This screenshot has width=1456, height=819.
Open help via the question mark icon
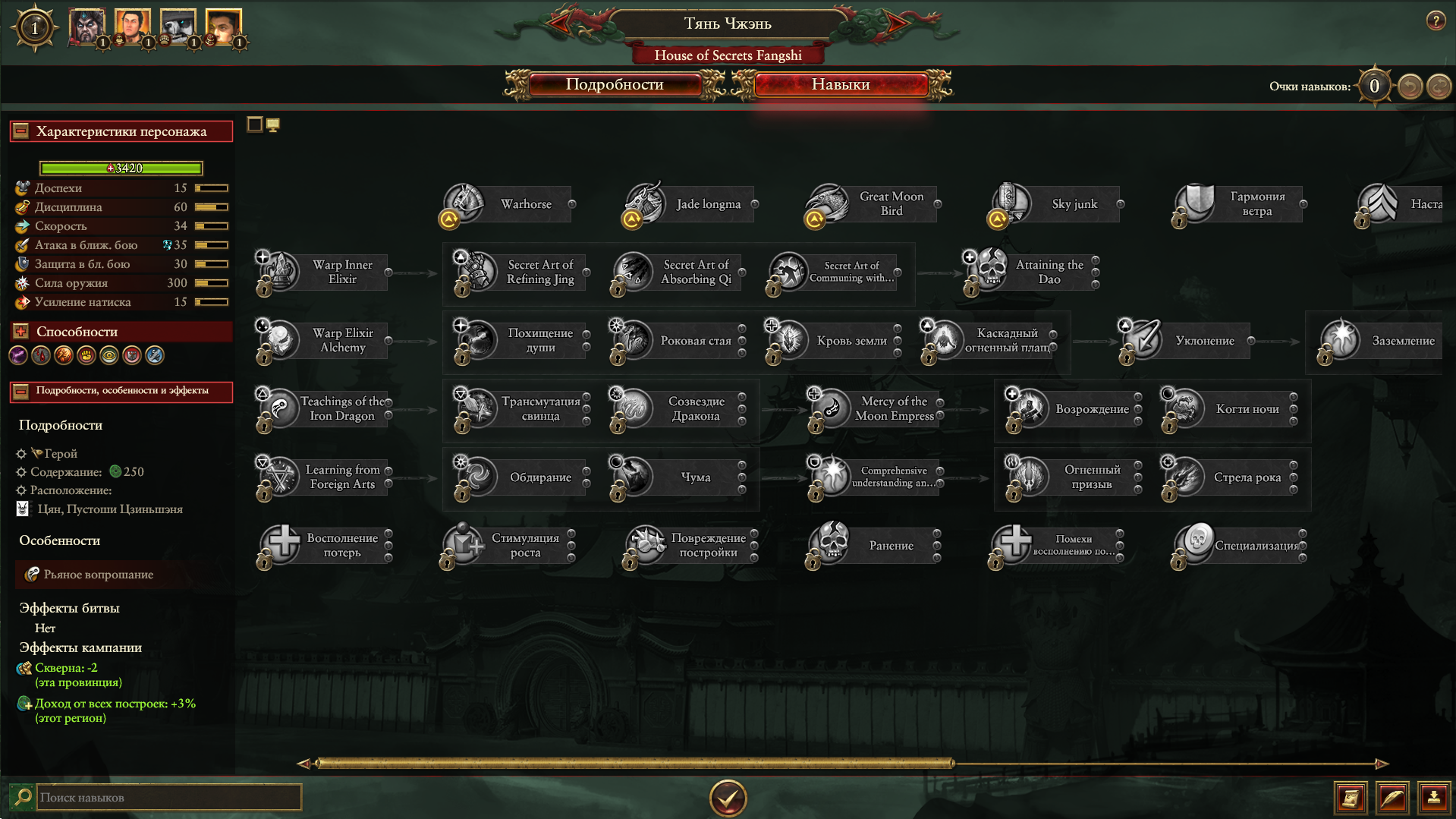(x=1436, y=20)
